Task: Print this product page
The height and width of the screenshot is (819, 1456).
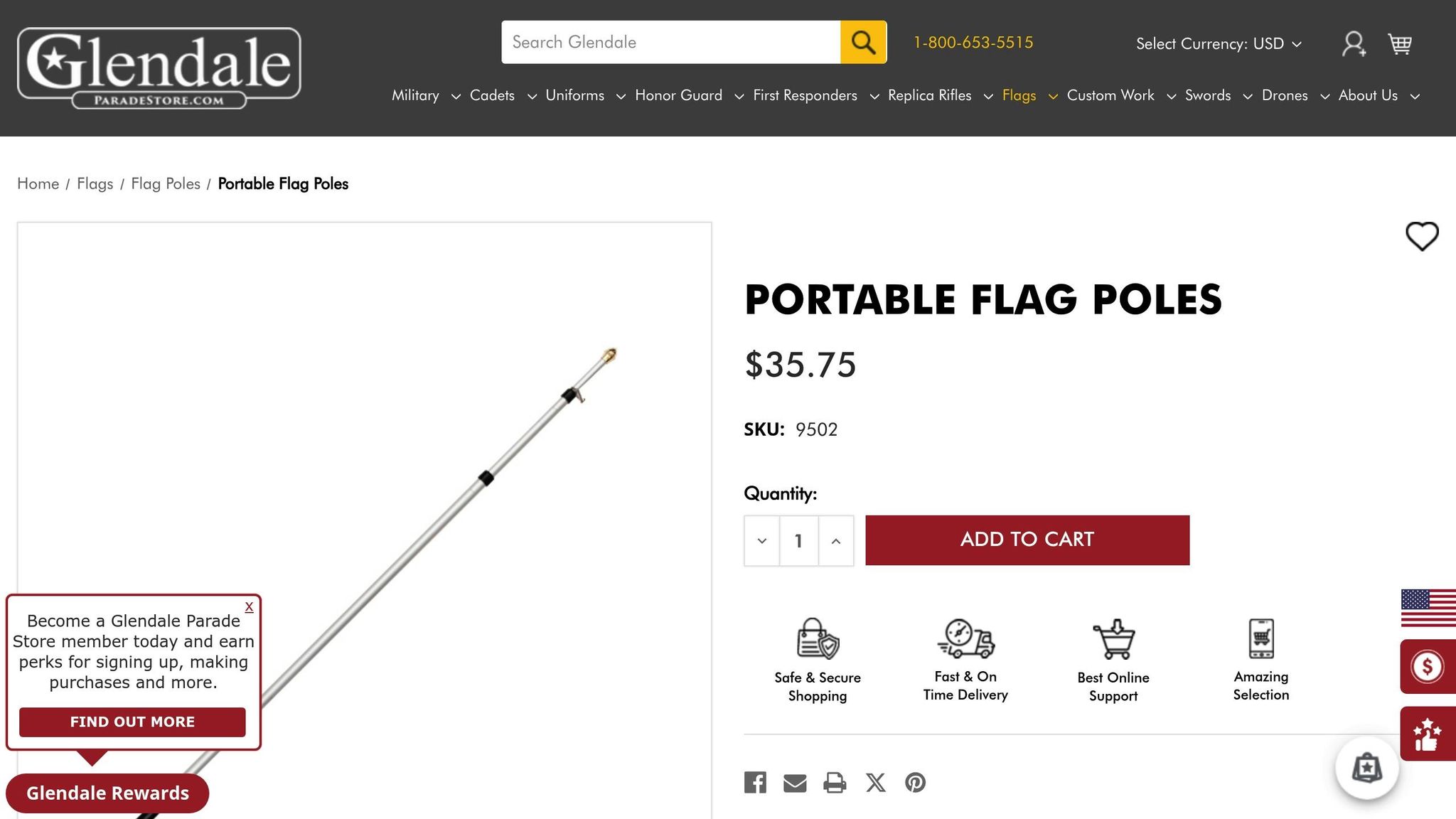Action: tap(835, 783)
